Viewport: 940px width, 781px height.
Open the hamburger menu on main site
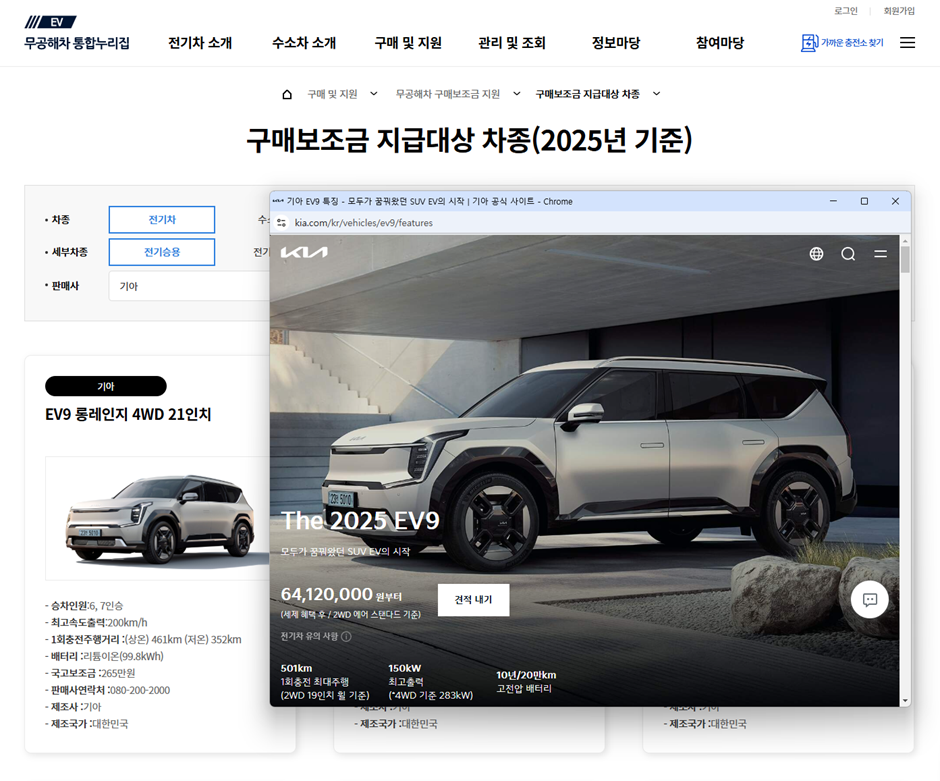point(907,43)
